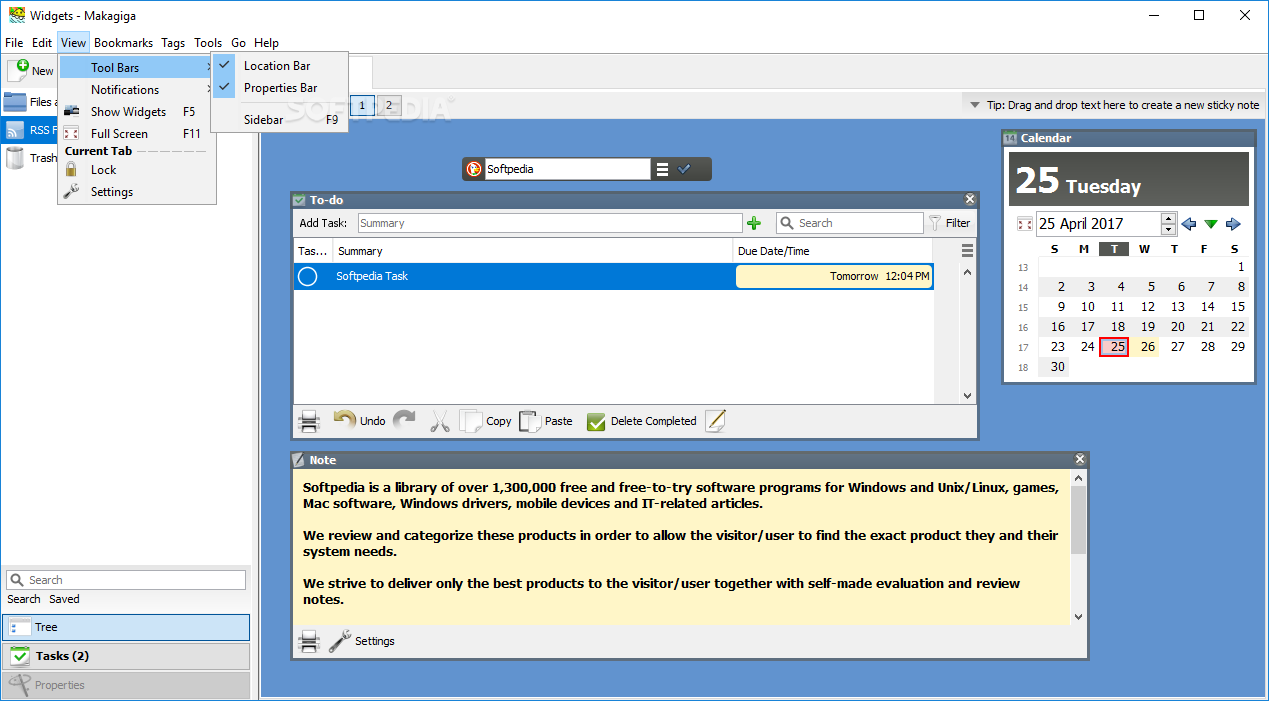The height and width of the screenshot is (701, 1269).
Task: Click the calendar date field 25 April 2017
Action: point(1098,224)
